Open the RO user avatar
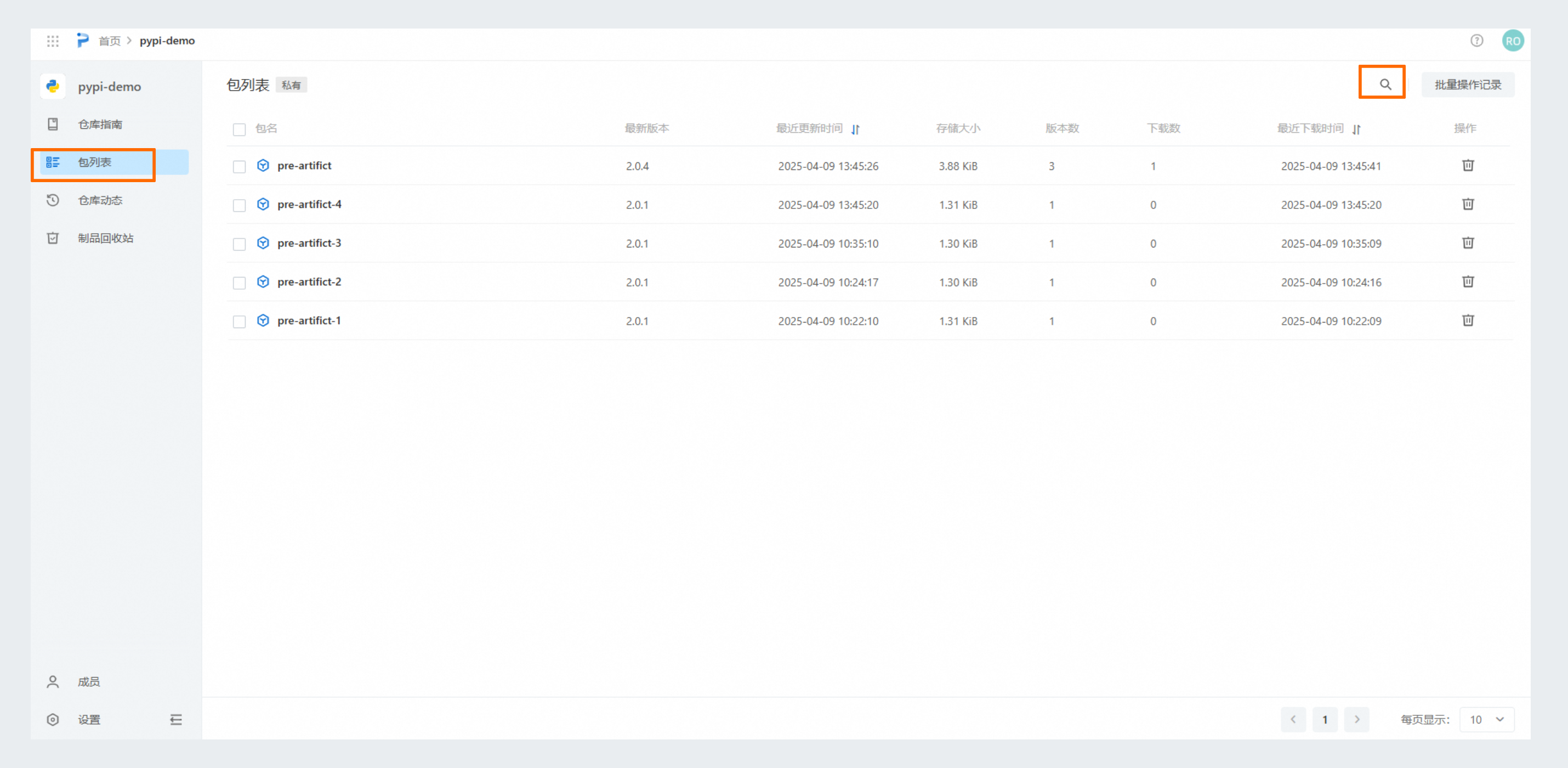The width and height of the screenshot is (1568, 768). (1512, 41)
